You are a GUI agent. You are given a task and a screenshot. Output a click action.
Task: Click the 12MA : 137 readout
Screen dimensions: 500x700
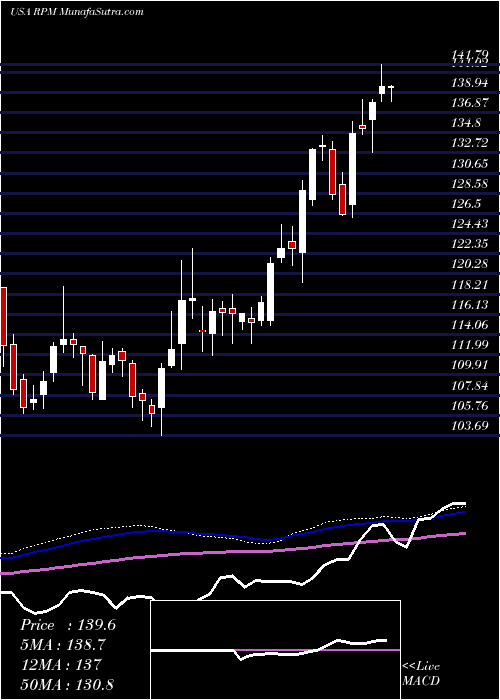61,665
